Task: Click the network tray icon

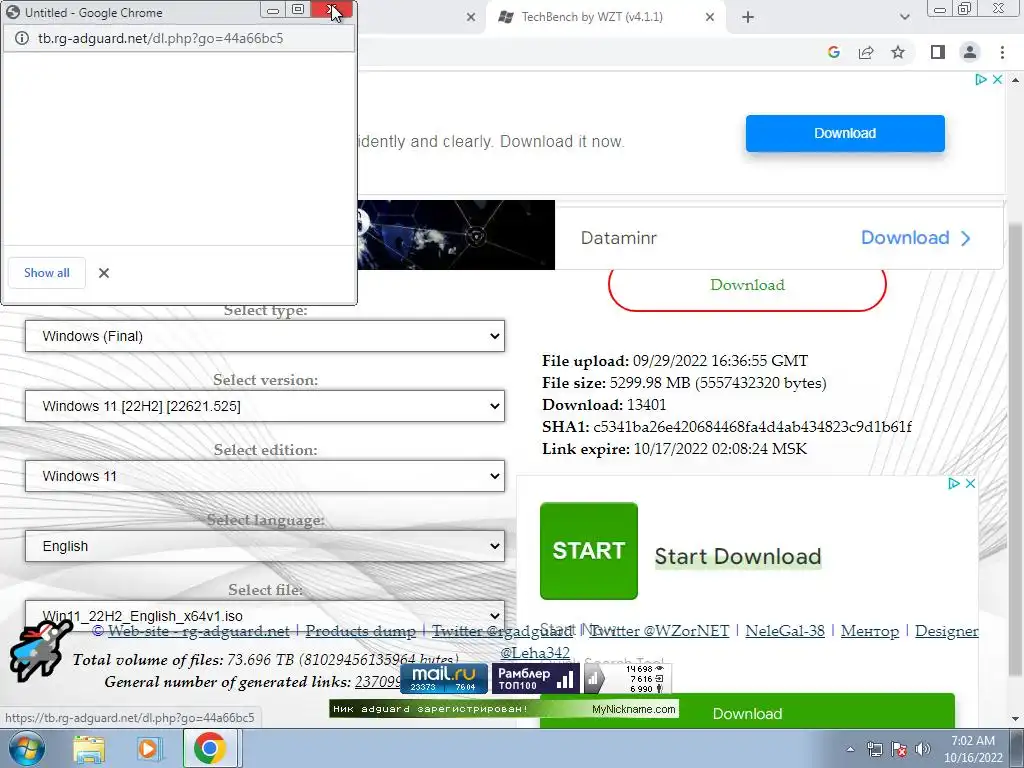Action: tap(874, 749)
